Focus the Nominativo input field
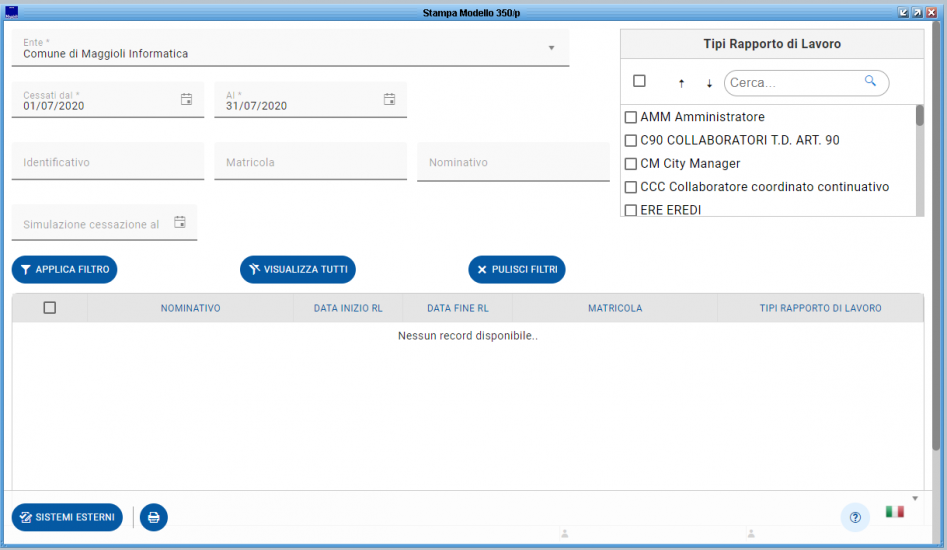Viewport: 947px width, 550px height. point(513,161)
